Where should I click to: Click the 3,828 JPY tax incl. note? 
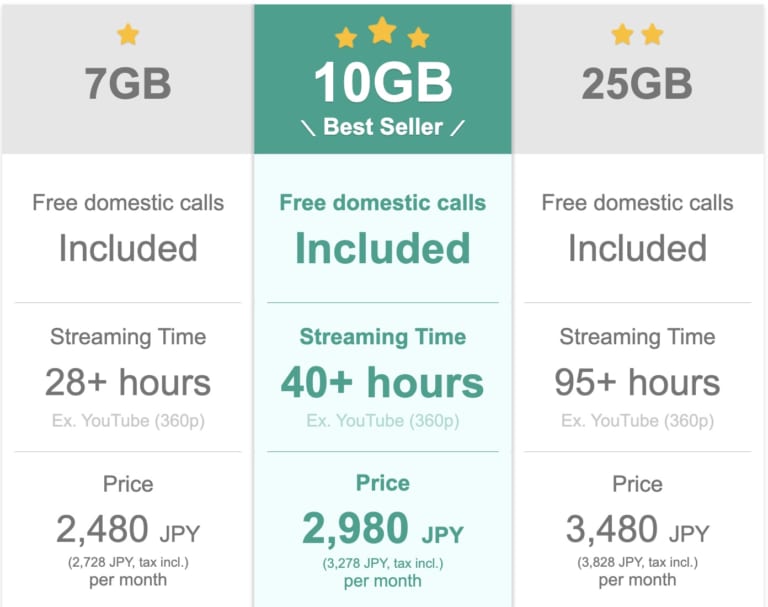coord(637,562)
